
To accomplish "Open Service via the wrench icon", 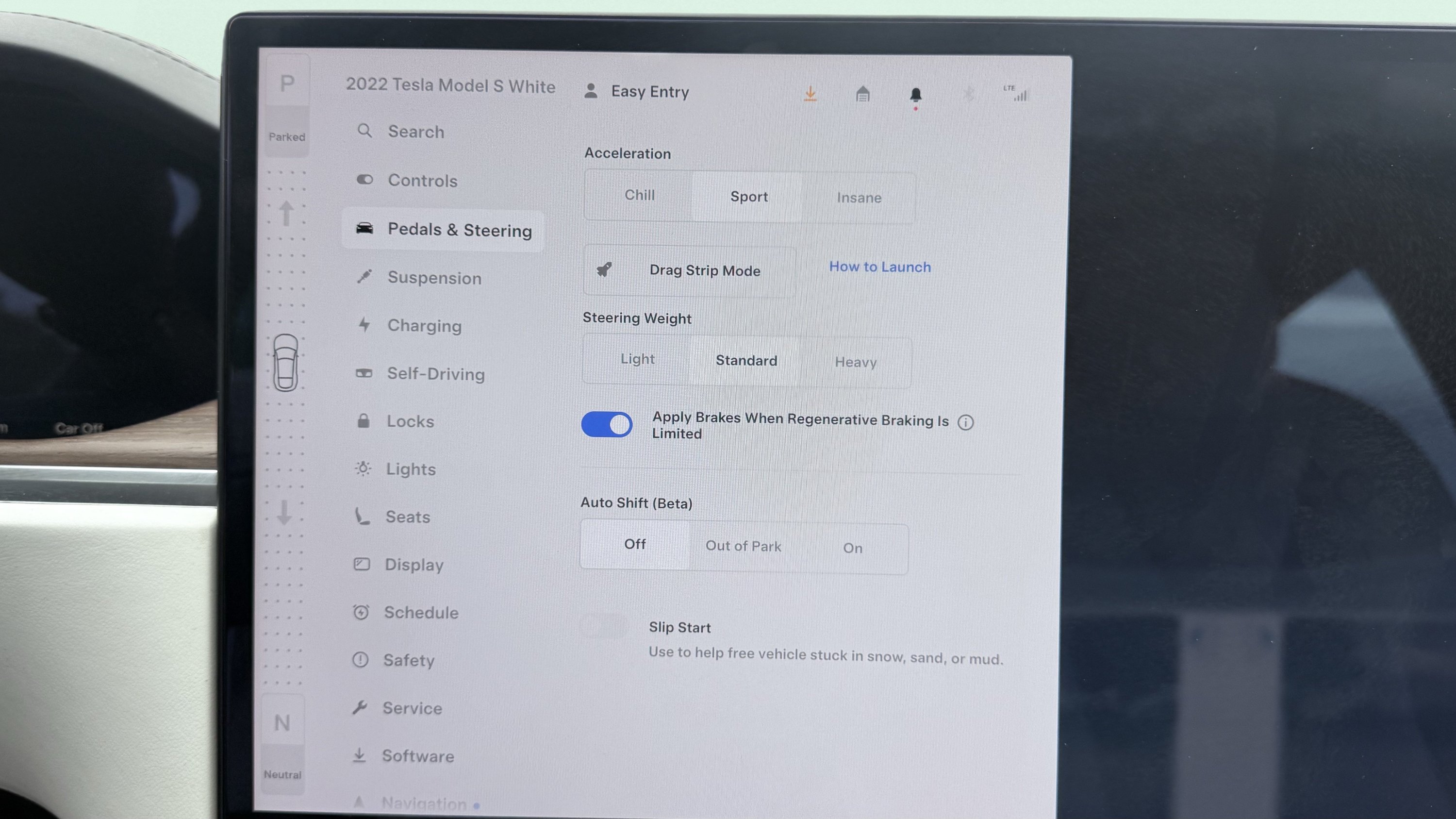I will click(x=360, y=707).
